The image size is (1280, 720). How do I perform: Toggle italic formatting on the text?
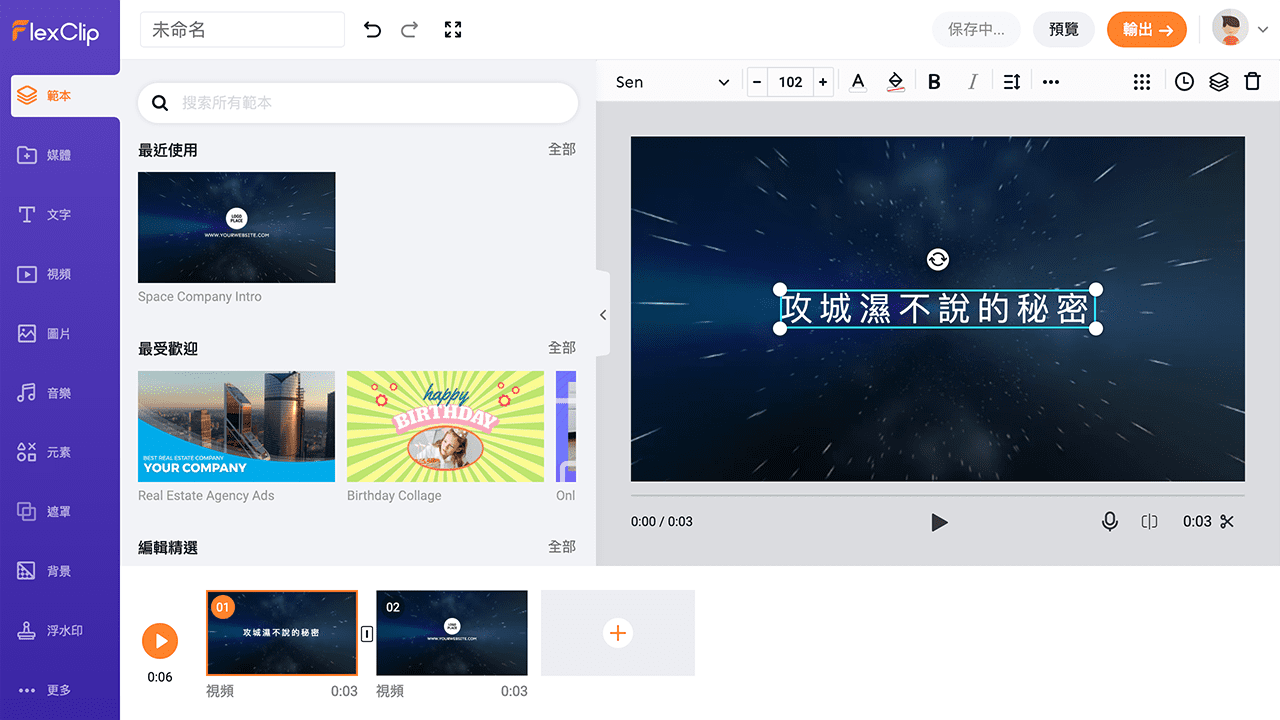pyautogui.click(x=972, y=81)
